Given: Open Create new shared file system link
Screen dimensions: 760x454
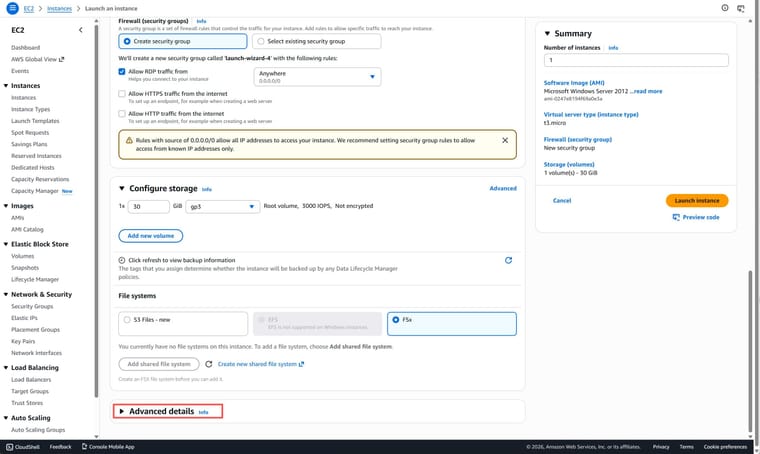Looking at the screenshot, I should 261,364.
